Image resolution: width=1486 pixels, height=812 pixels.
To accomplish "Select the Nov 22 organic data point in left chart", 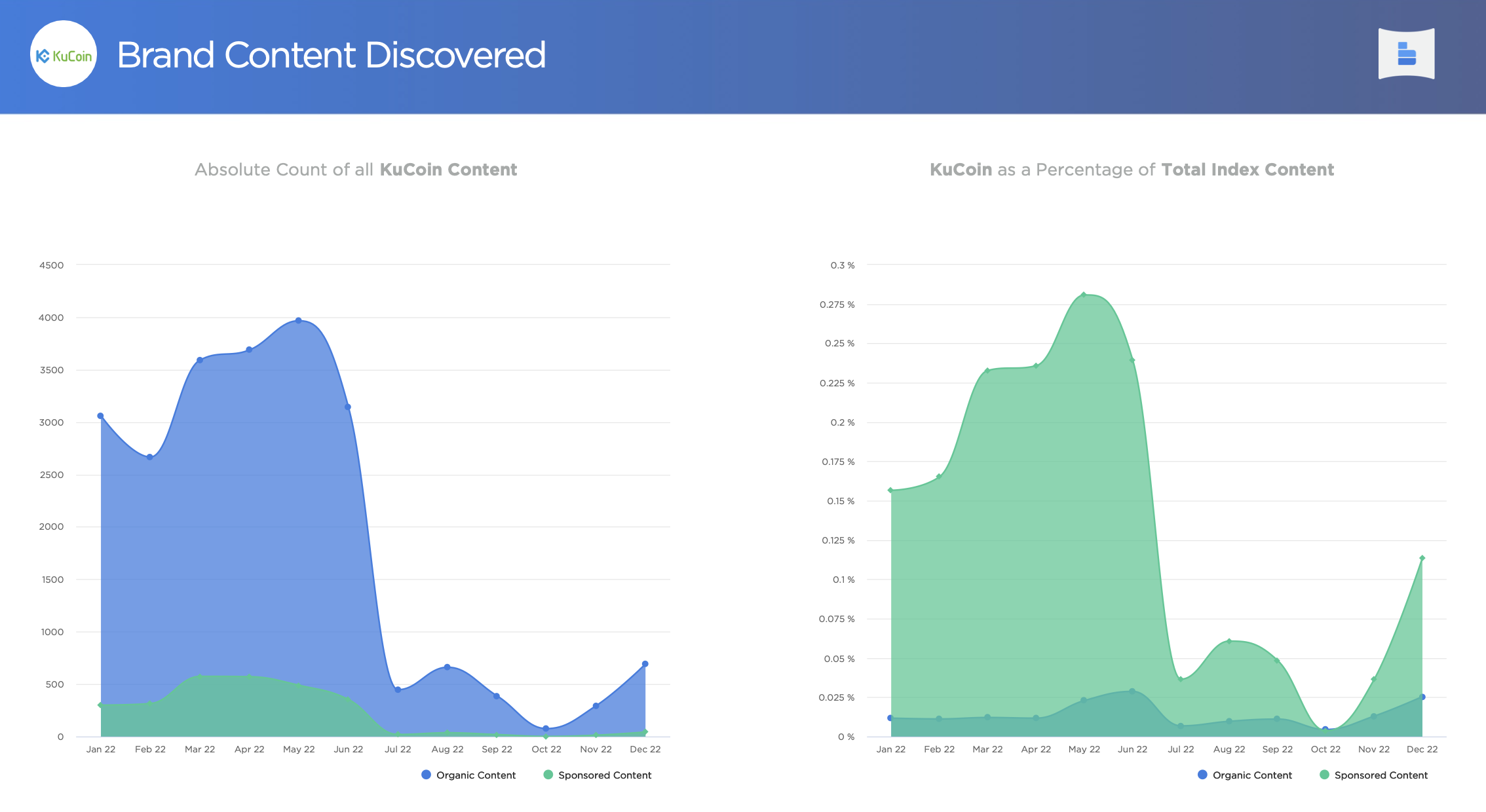I will coord(596,706).
